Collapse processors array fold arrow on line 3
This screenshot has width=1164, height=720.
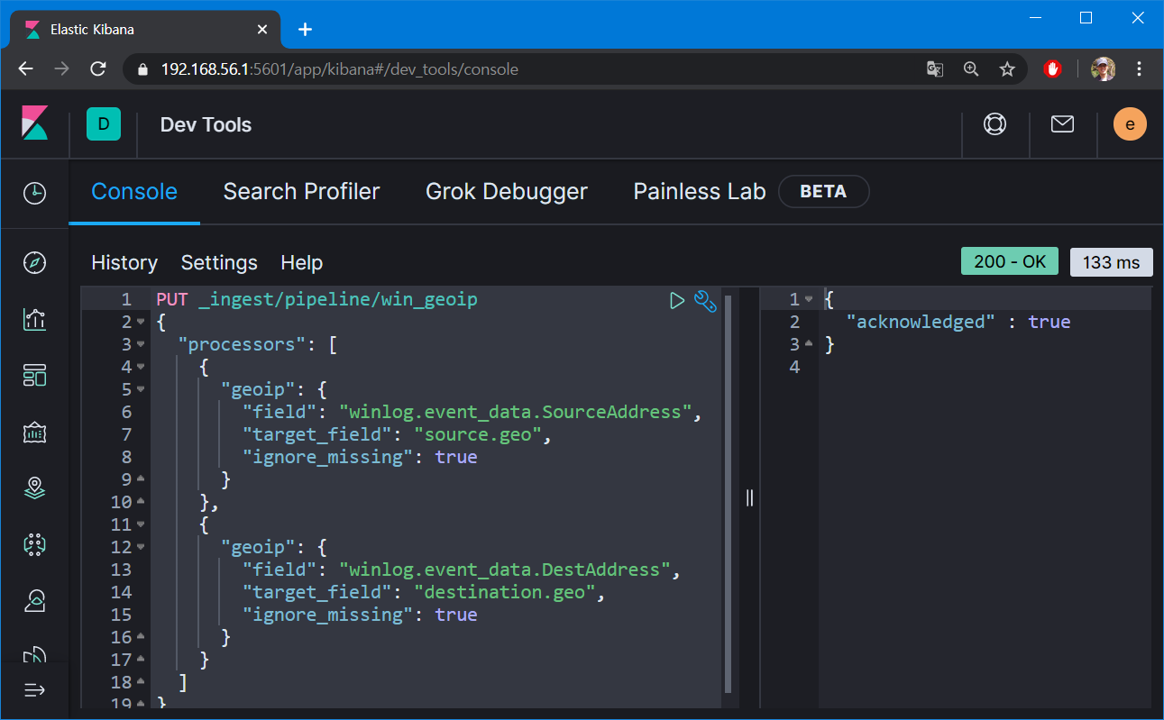(x=140, y=344)
